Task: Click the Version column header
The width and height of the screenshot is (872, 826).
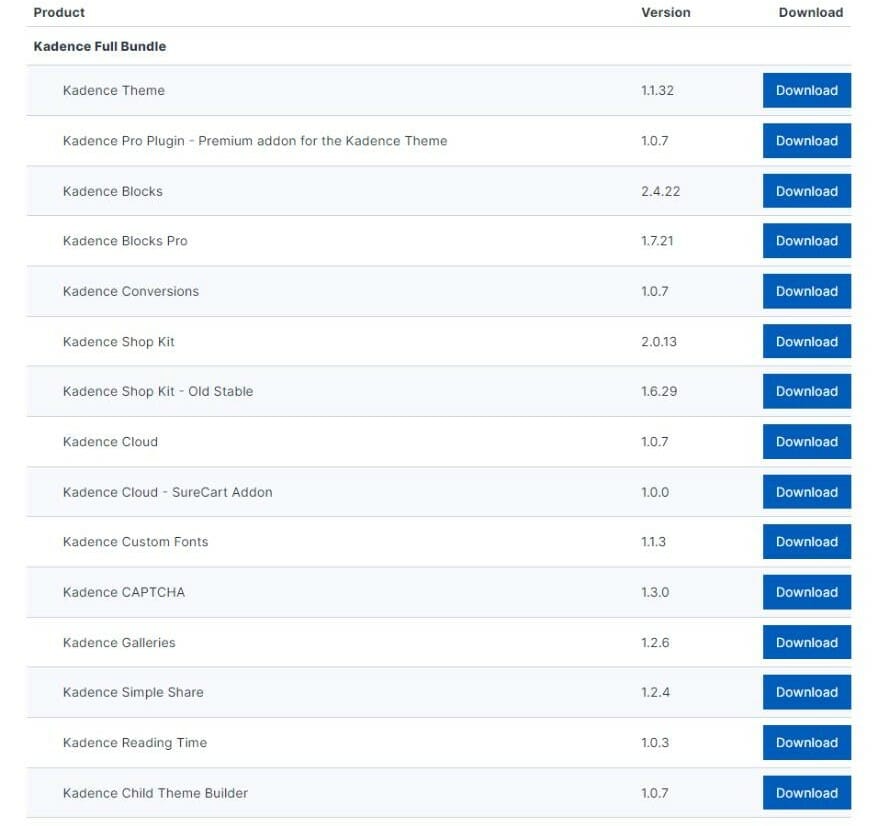Action: [665, 13]
